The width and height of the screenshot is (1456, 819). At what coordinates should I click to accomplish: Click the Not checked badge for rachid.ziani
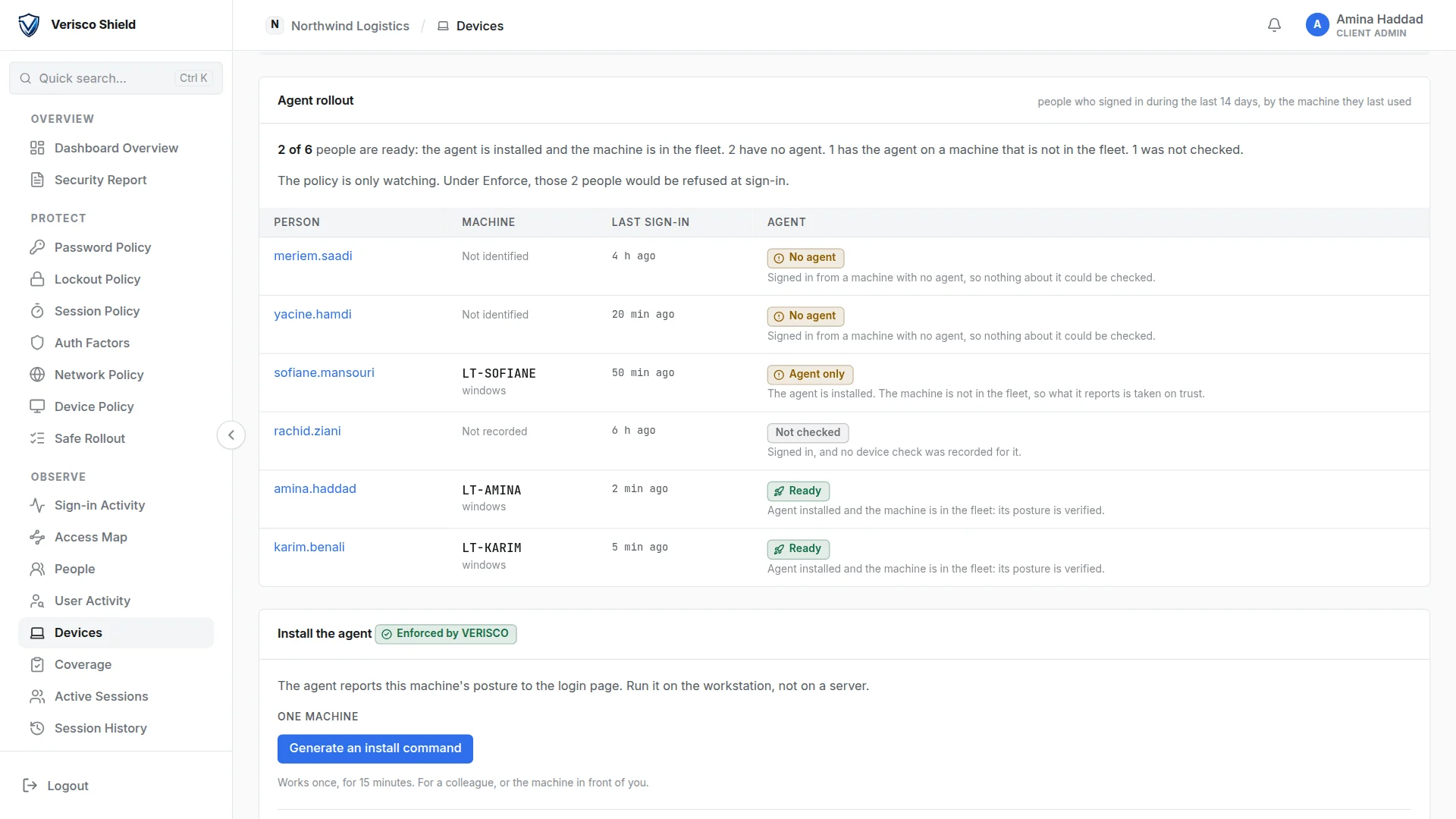[808, 433]
